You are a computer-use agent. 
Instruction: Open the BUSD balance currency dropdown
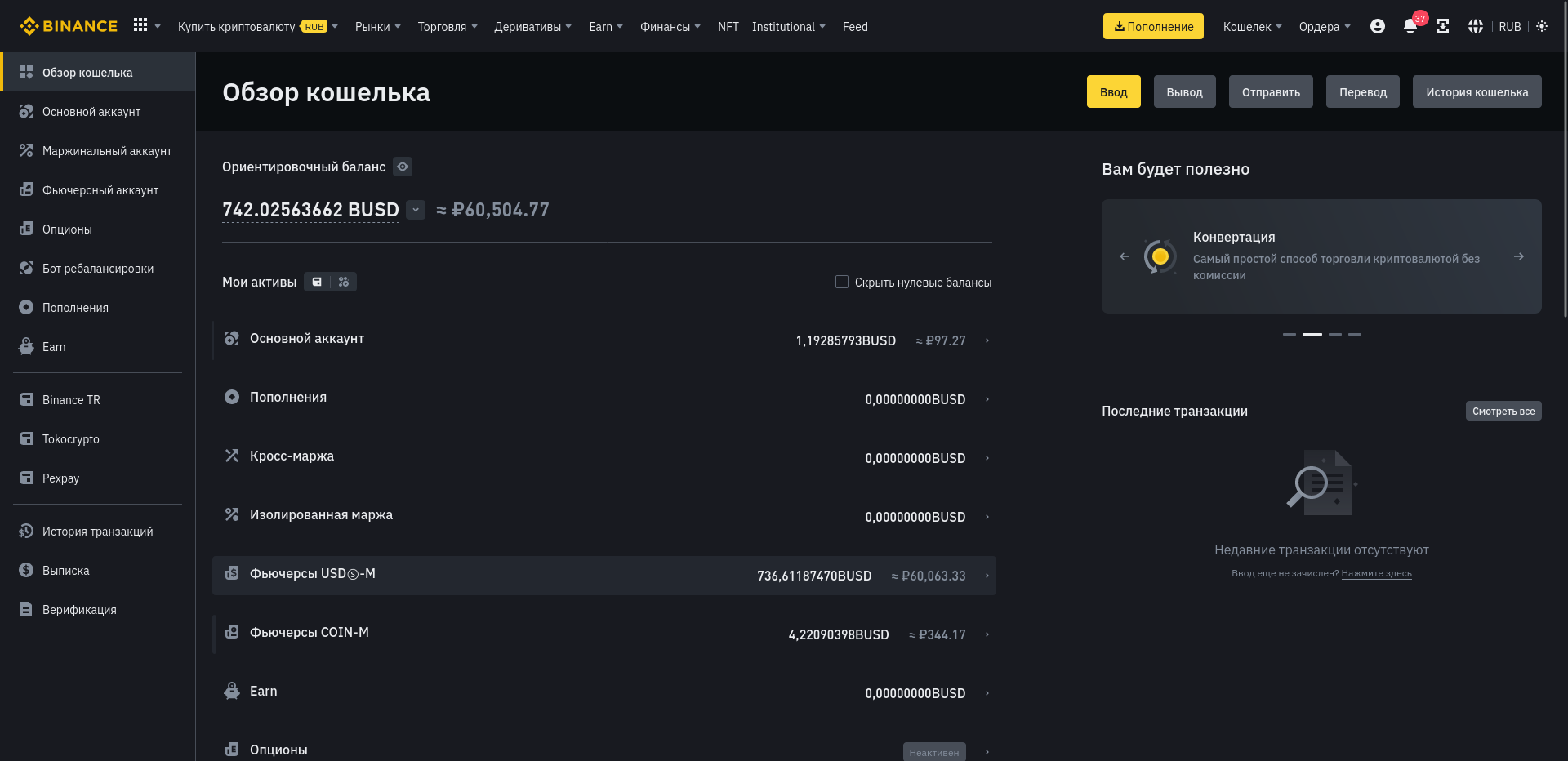416,210
